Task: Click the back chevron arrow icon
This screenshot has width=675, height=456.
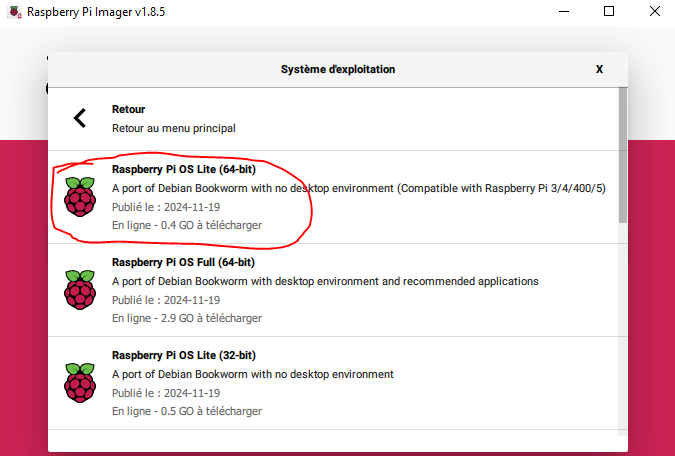Action: click(x=80, y=118)
